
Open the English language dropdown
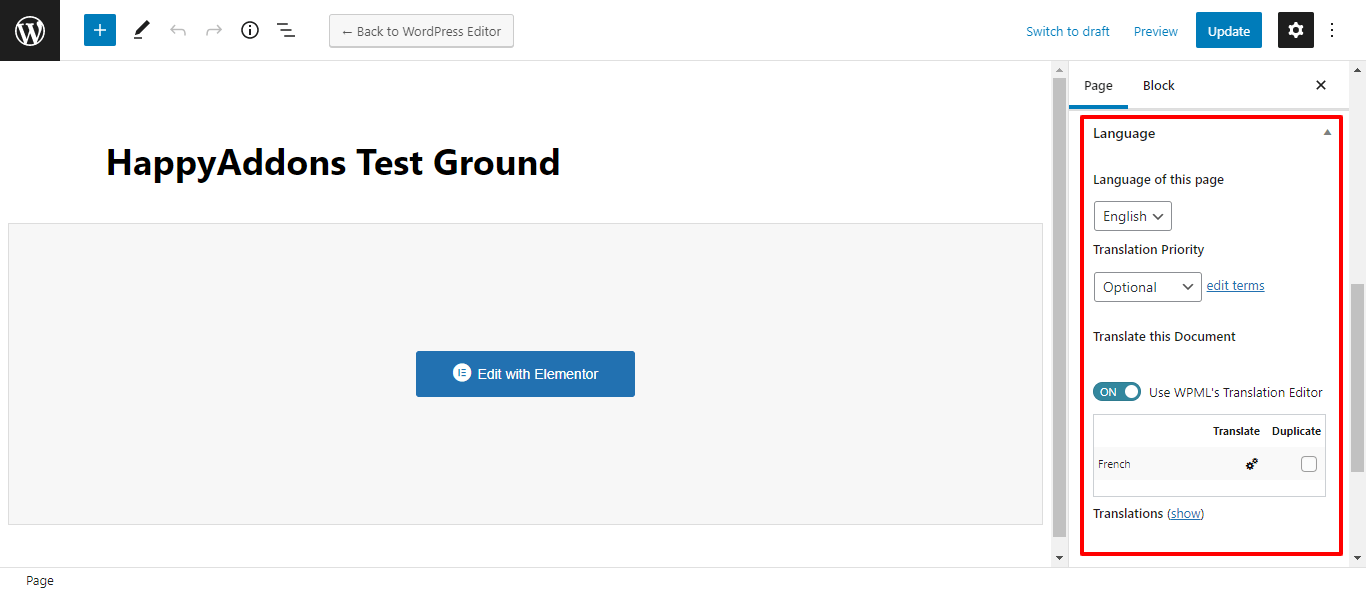(1132, 216)
